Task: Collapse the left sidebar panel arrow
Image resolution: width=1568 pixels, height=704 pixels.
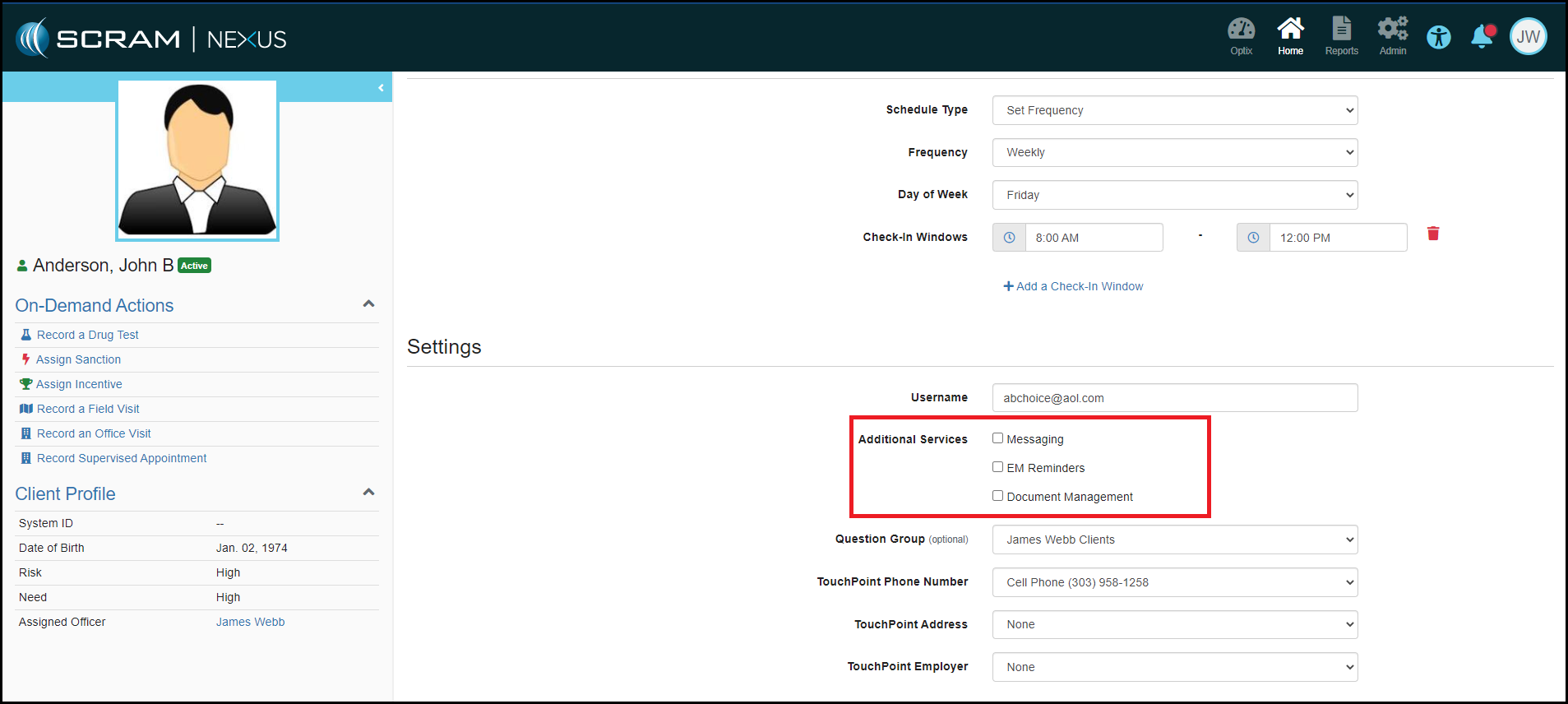Action: pos(381,87)
